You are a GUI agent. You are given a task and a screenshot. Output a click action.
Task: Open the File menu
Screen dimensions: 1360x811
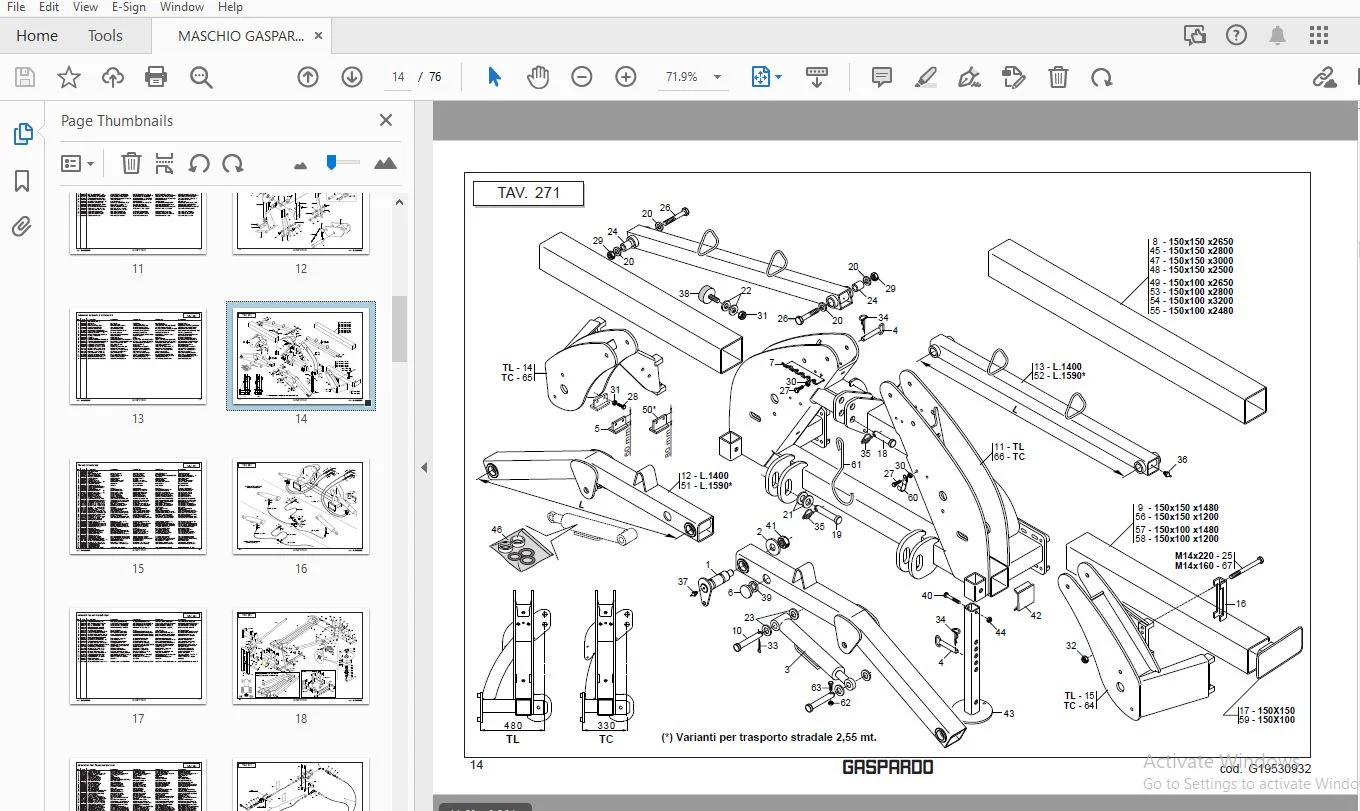[x=16, y=7]
